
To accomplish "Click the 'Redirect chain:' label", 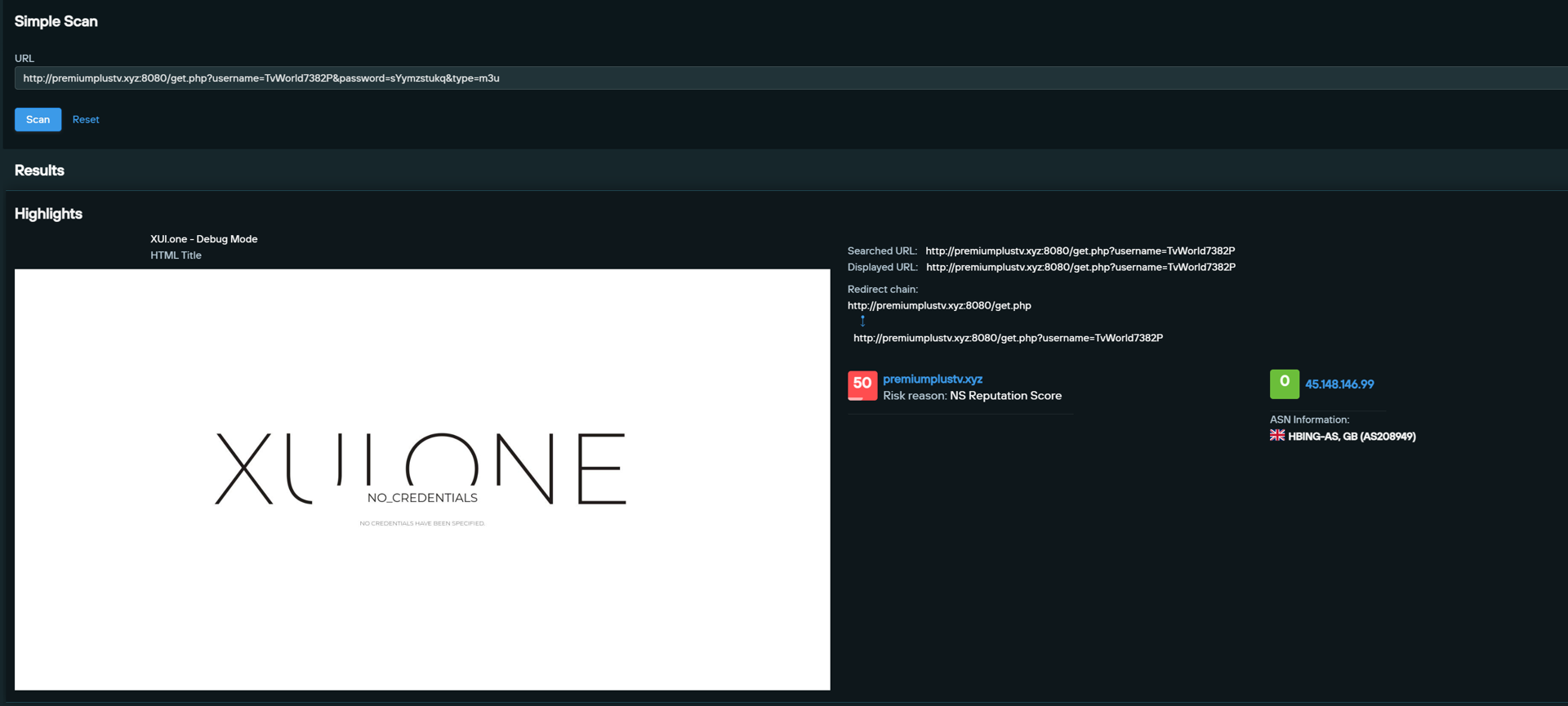I will coord(883,289).
